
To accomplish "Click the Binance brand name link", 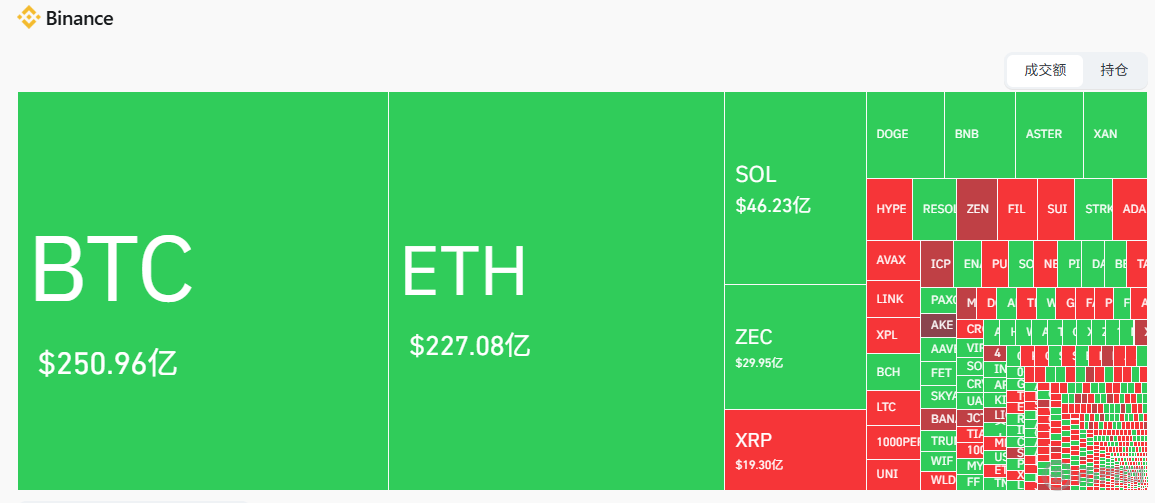I will click(79, 18).
